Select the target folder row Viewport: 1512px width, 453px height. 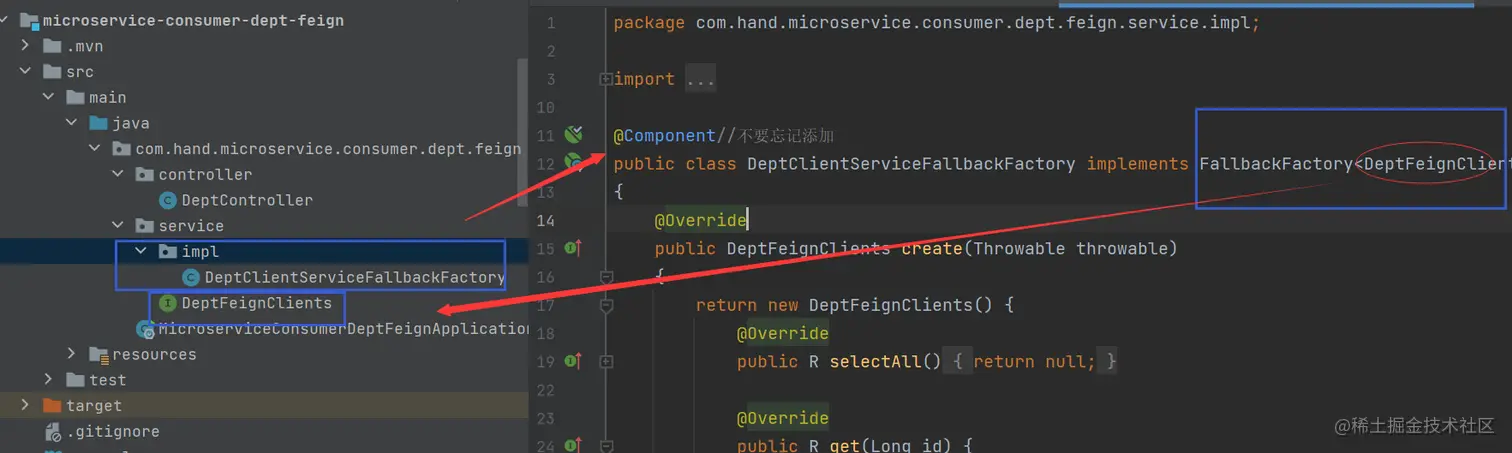tap(264, 405)
